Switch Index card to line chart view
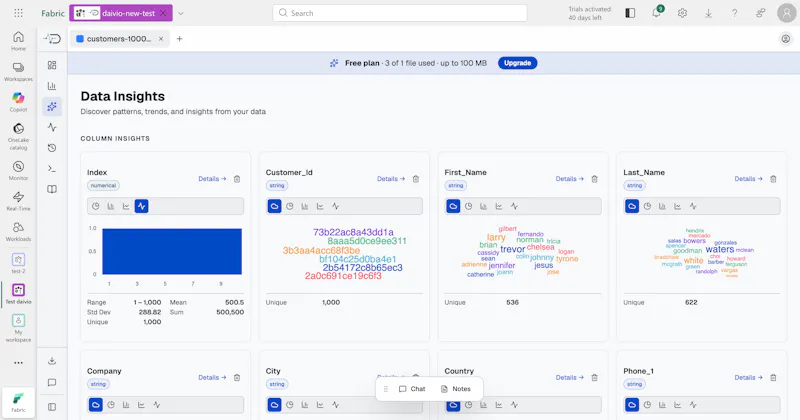 click(126, 206)
